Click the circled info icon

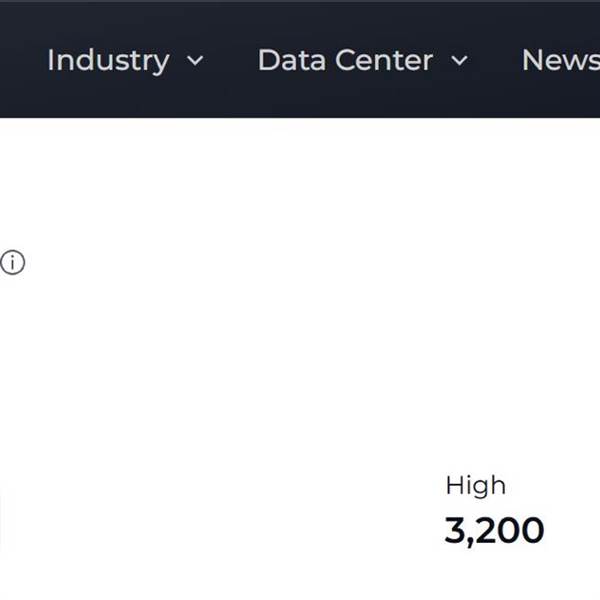[12, 263]
